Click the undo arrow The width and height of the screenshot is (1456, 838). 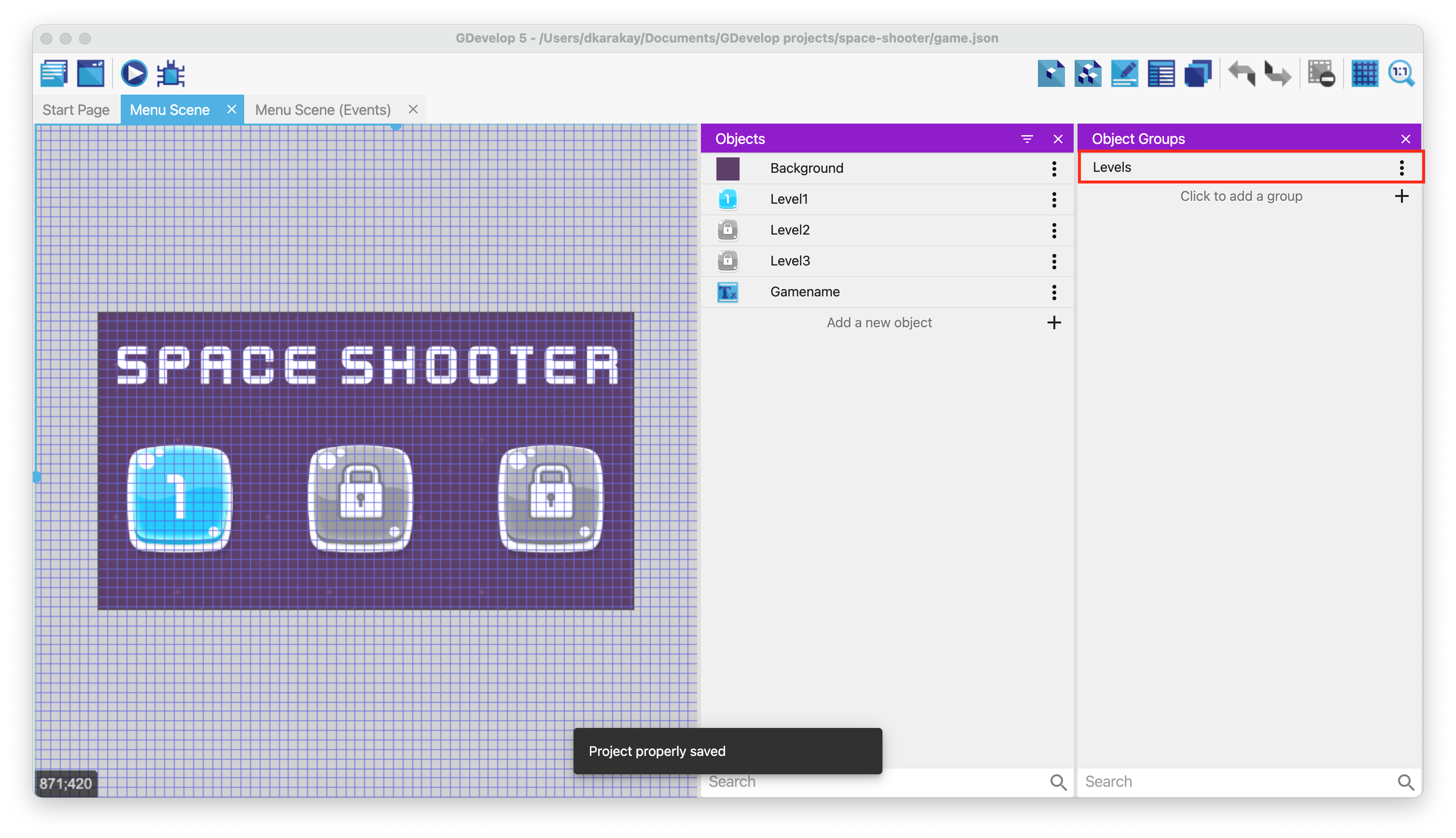(1241, 74)
